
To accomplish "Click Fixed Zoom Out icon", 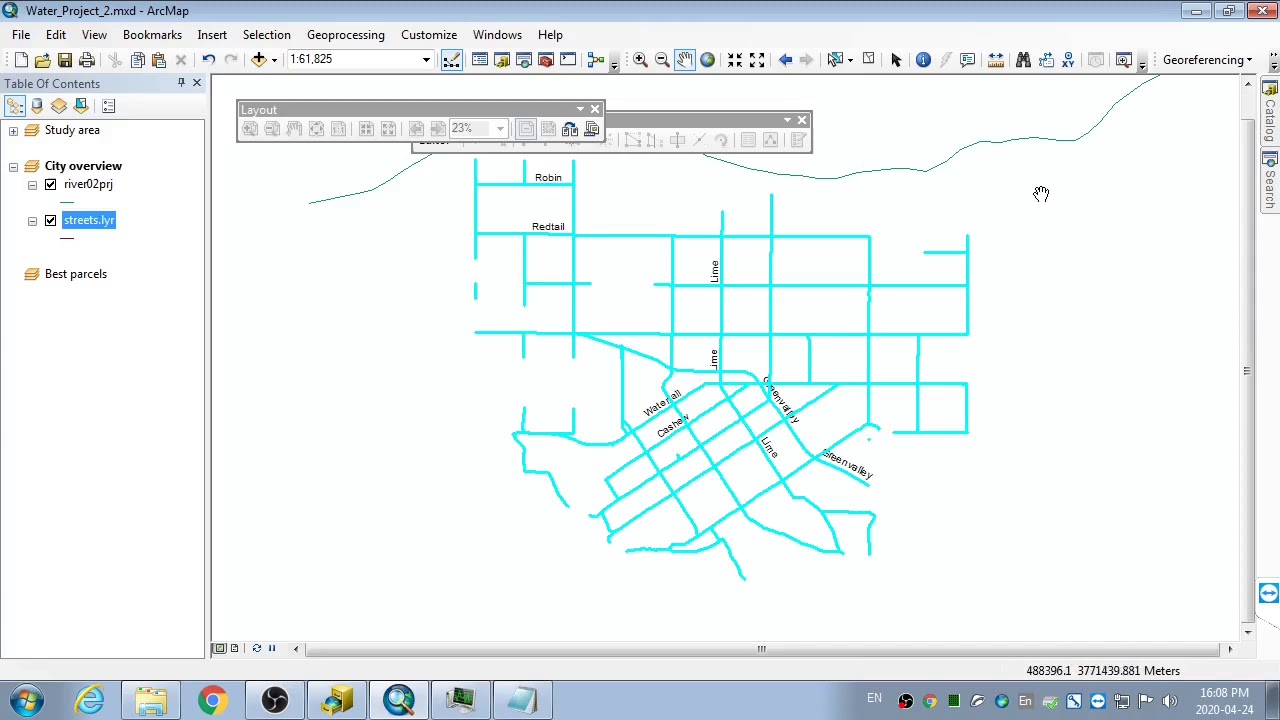I will [x=757, y=60].
